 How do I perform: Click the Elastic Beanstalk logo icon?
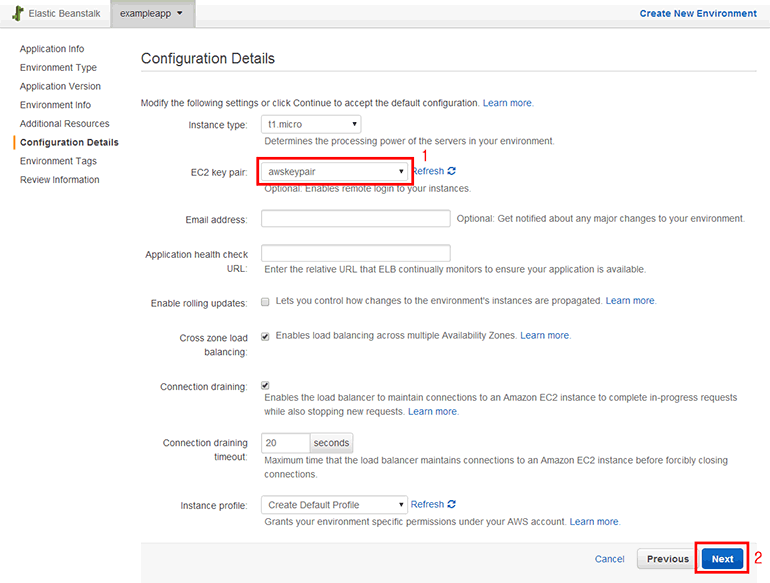pyautogui.click(x=17, y=13)
